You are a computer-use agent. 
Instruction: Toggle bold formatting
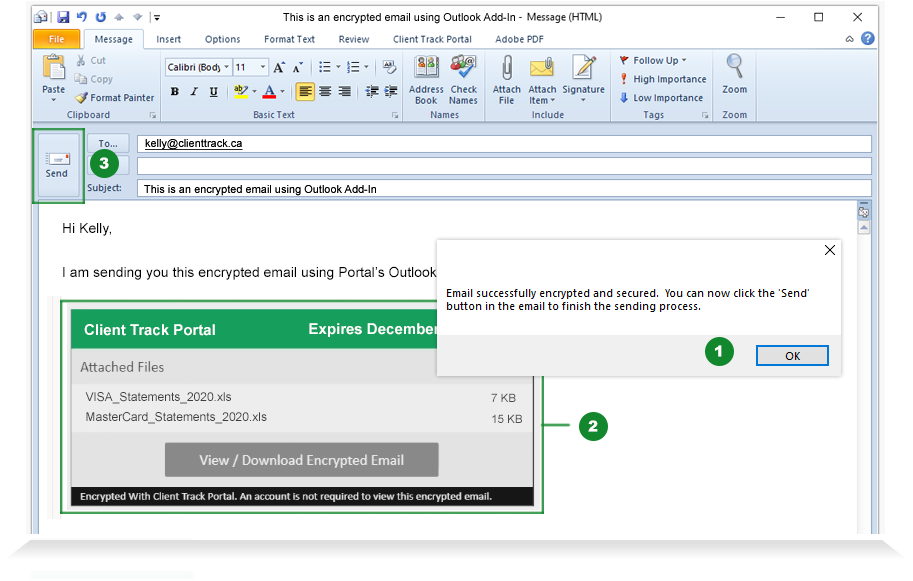point(175,91)
